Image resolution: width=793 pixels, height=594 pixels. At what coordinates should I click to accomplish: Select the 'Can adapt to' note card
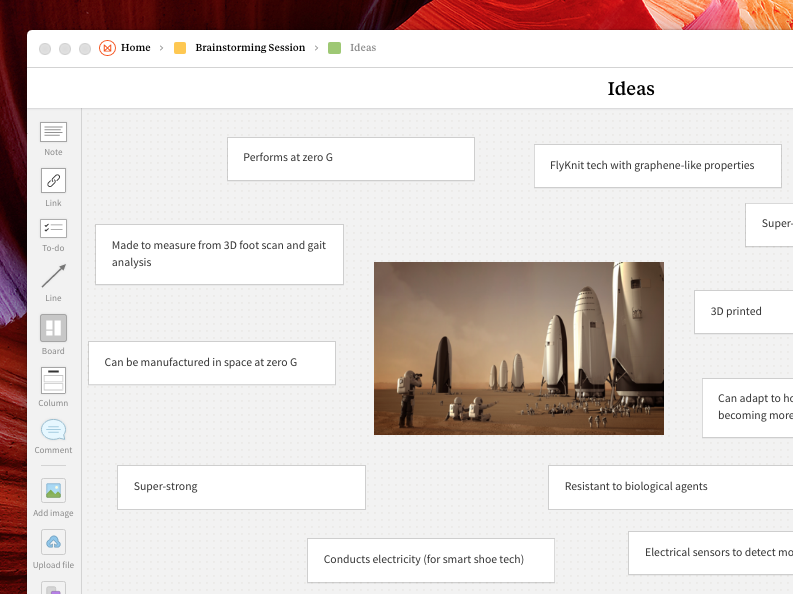(747, 408)
